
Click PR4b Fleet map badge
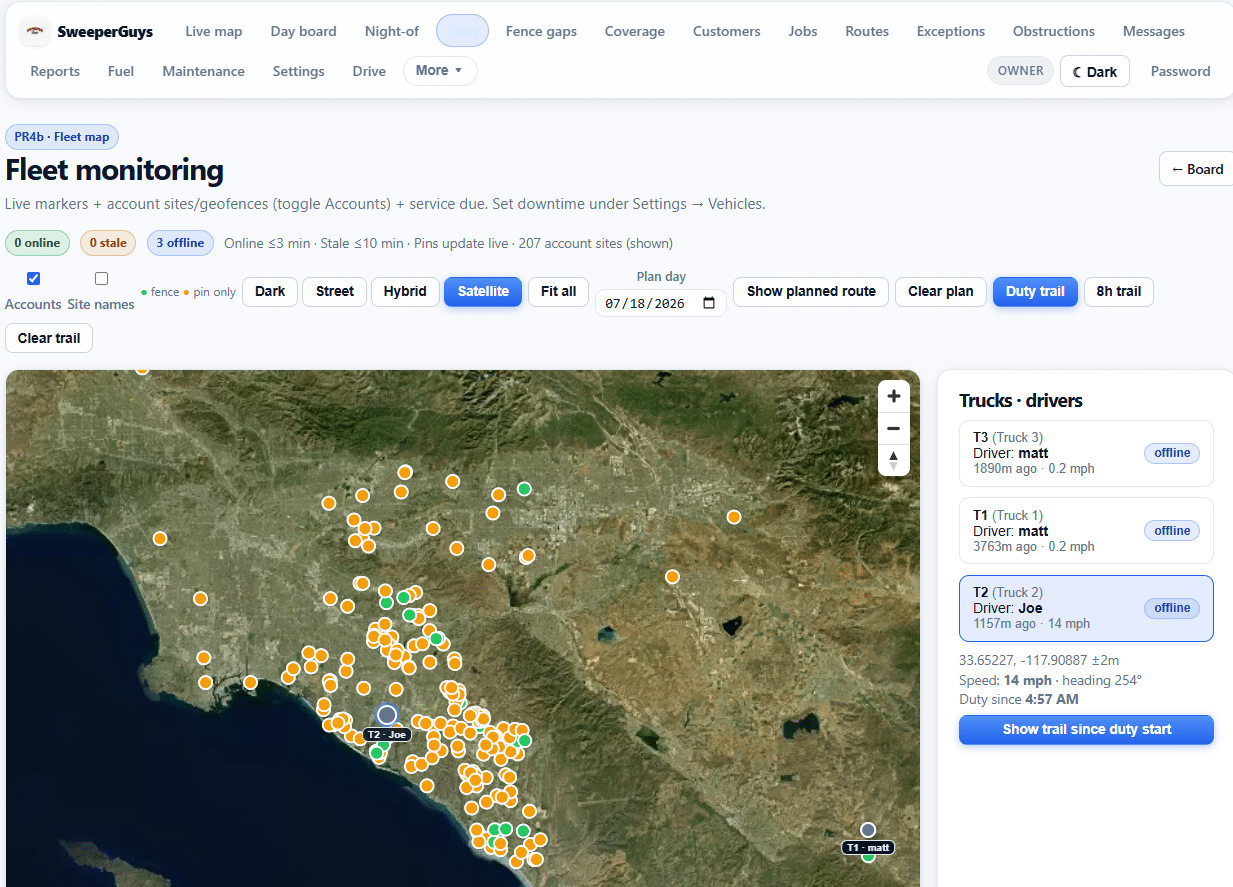tap(62, 137)
